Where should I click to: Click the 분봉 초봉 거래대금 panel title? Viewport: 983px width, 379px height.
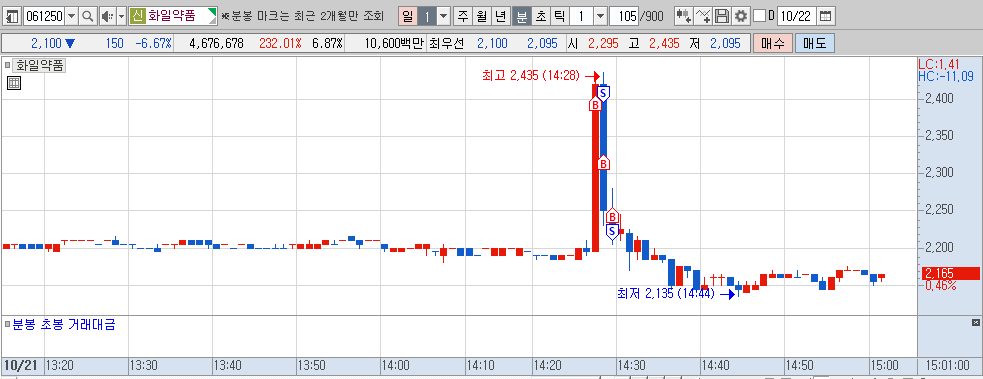click(x=63, y=324)
